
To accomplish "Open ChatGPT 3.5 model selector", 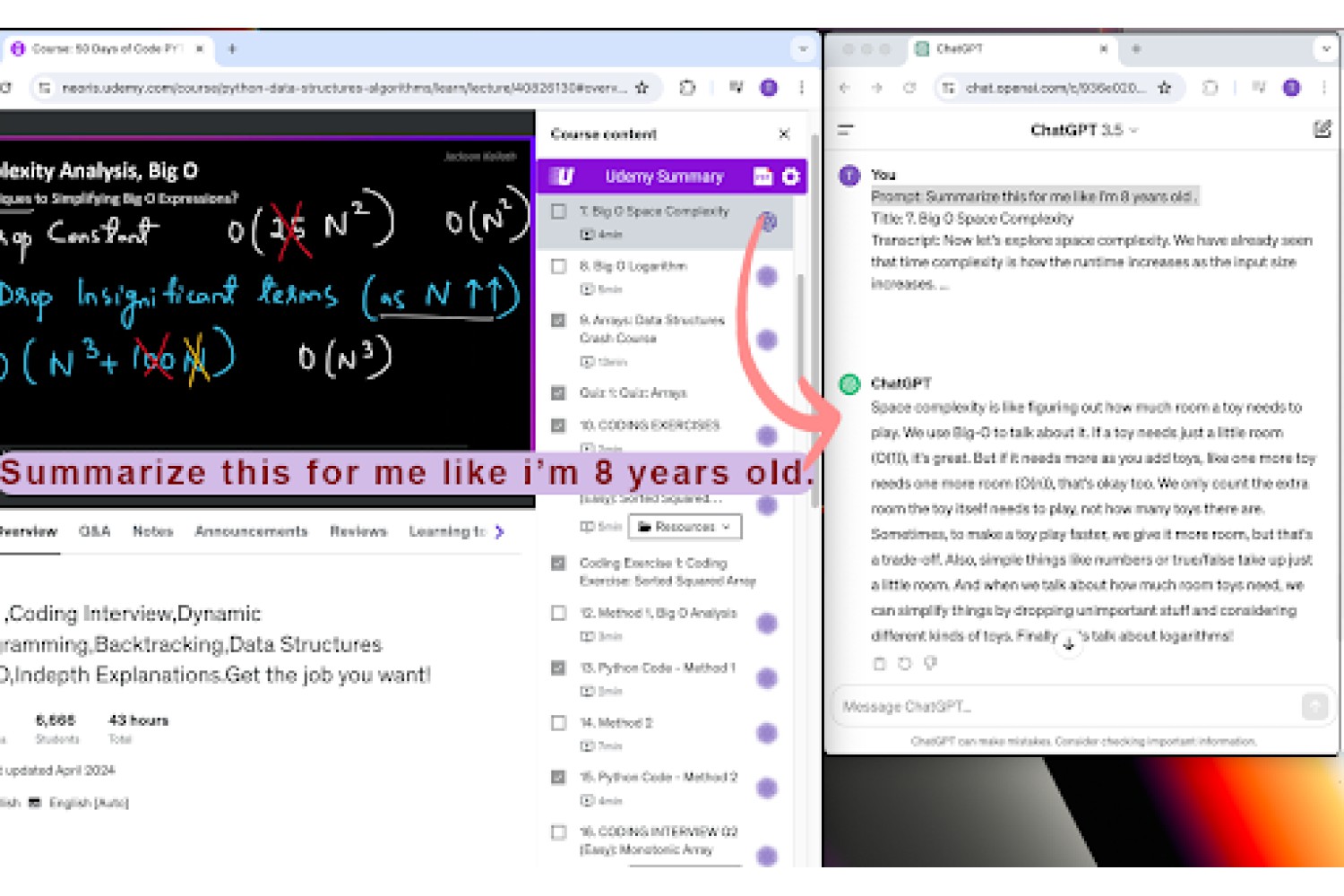I will pos(1084,130).
